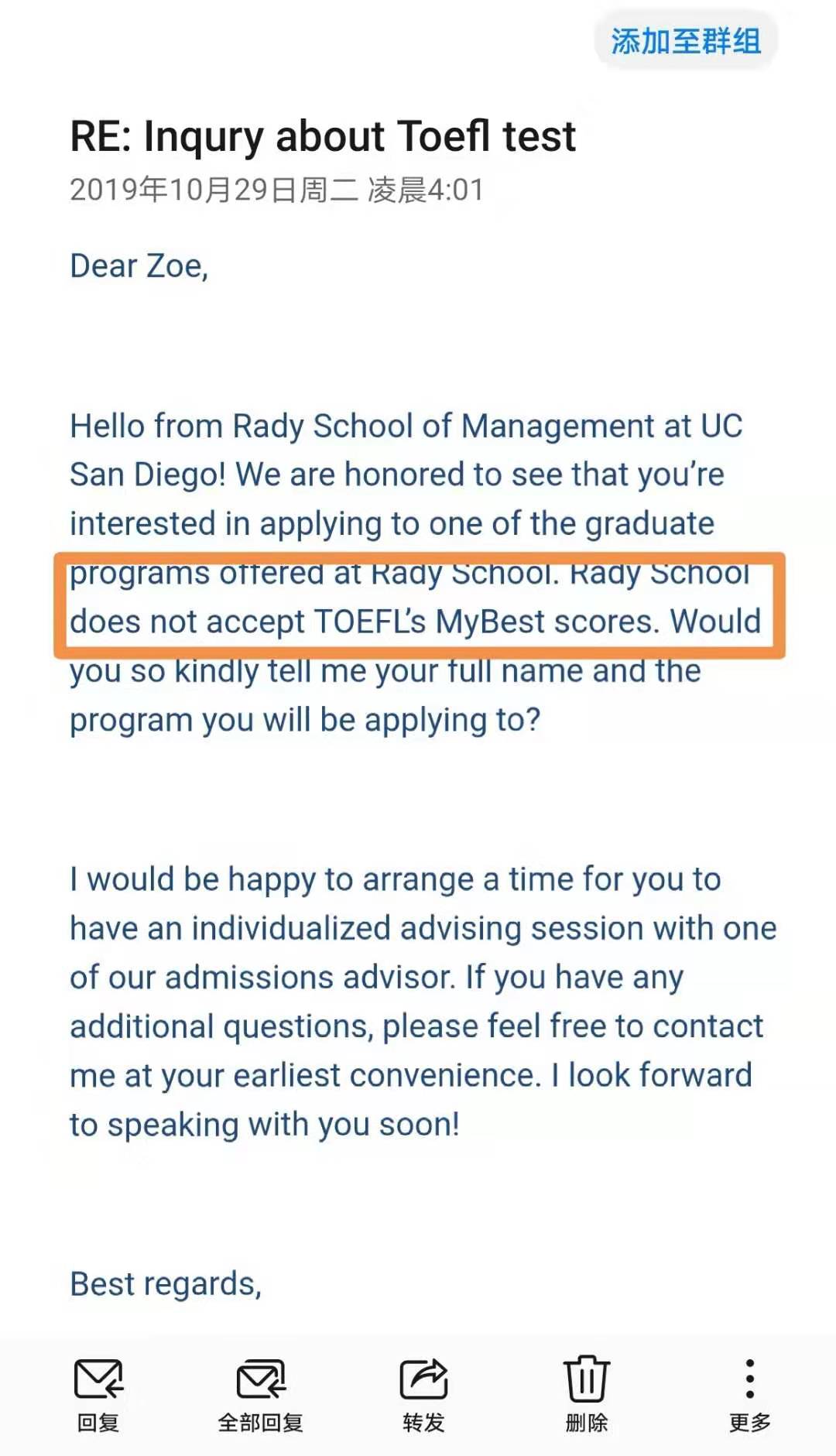
Task: Tap the 全部回复 label
Action: (261, 1423)
